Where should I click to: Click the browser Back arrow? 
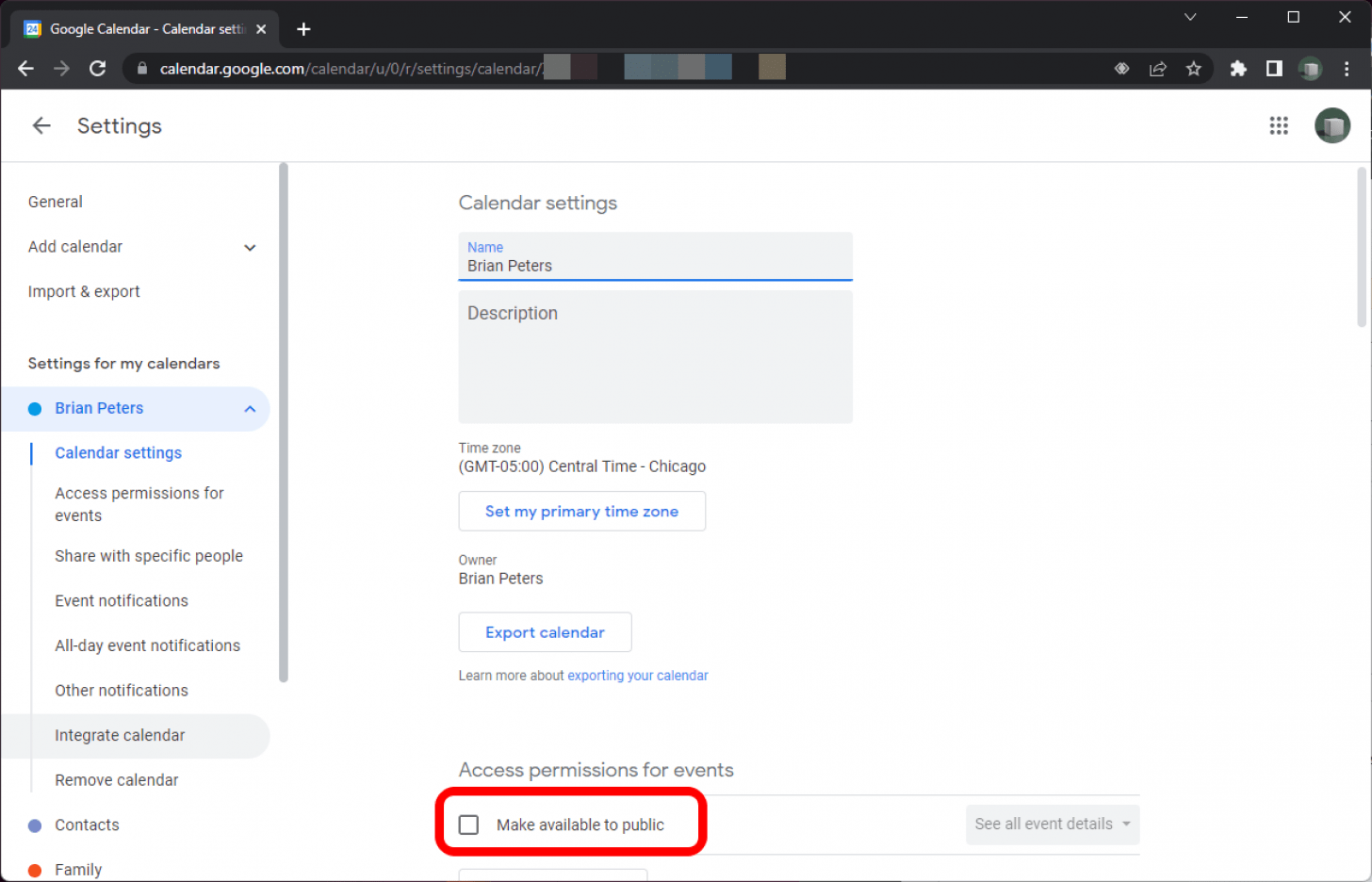(25, 68)
